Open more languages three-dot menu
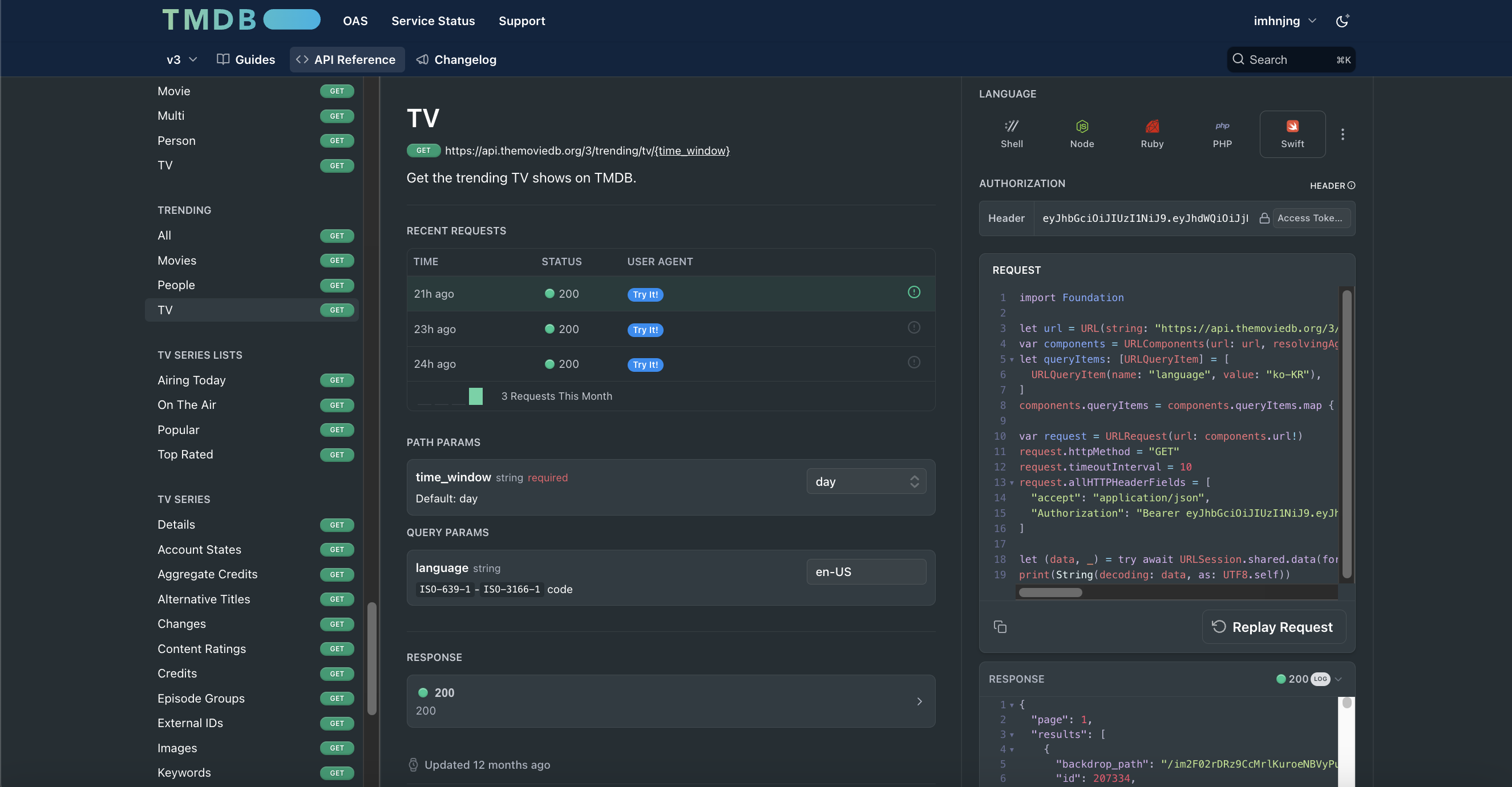Screen dimensions: 1512x787 pos(1343,135)
